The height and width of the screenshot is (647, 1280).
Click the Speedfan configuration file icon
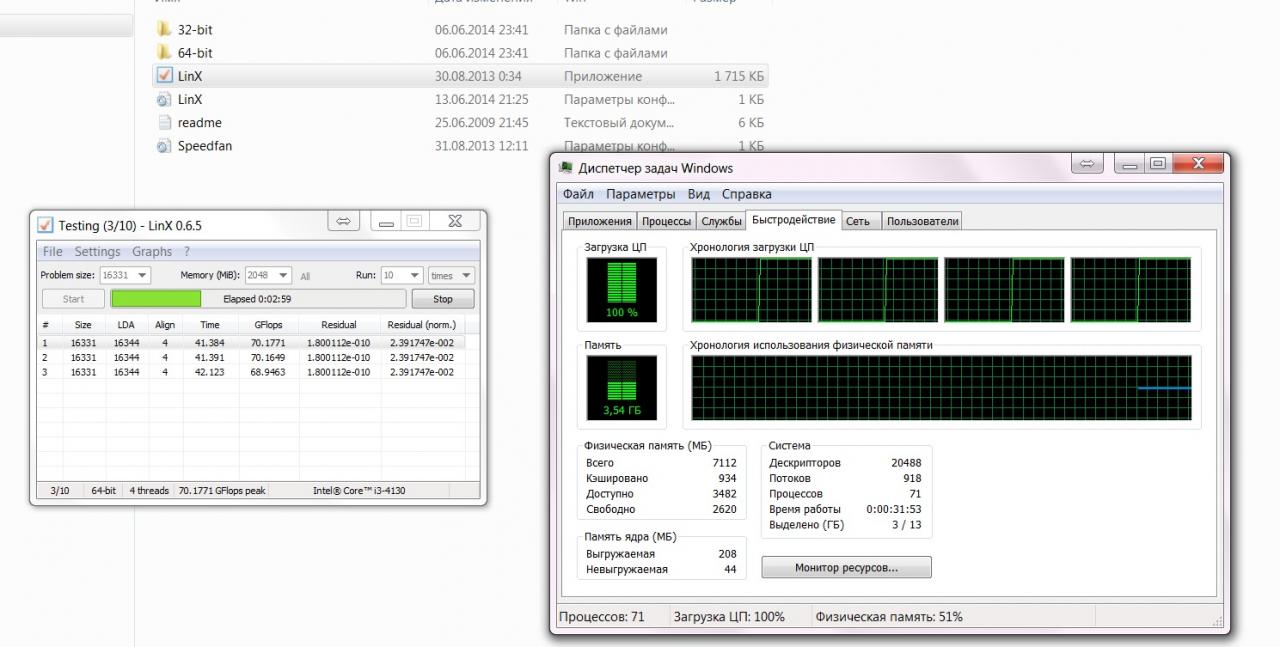click(x=164, y=146)
